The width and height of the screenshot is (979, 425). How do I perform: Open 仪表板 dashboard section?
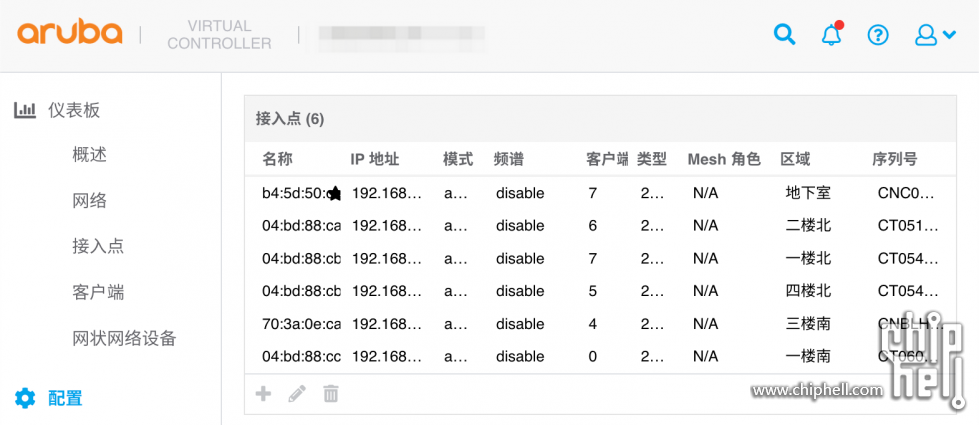coord(74,110)
